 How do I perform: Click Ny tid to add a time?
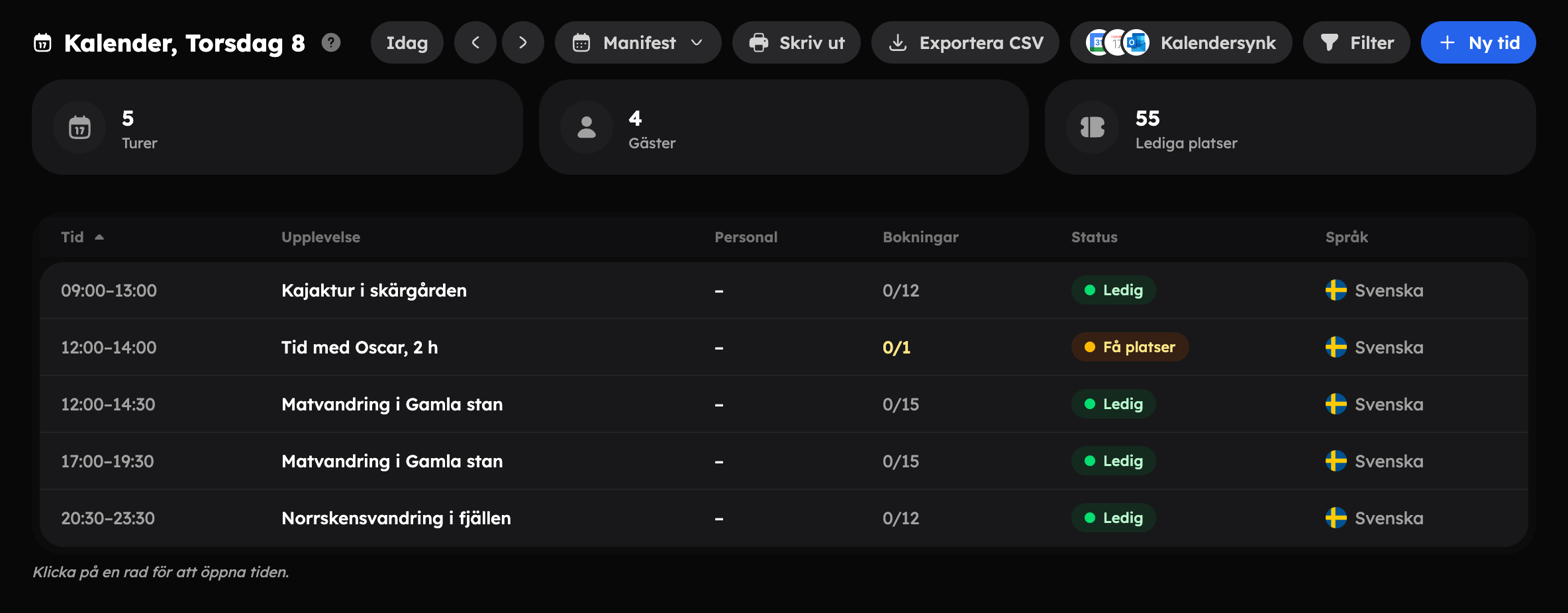coord(1479,42)
